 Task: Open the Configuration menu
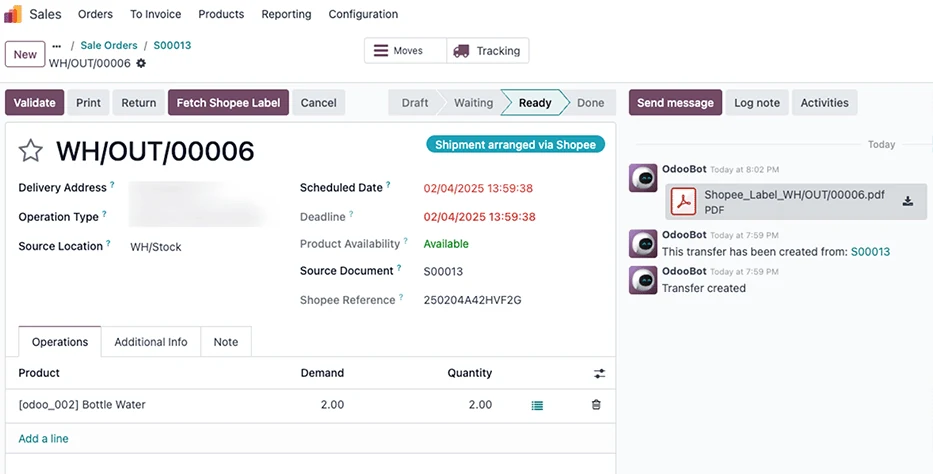tap(364, 14)
